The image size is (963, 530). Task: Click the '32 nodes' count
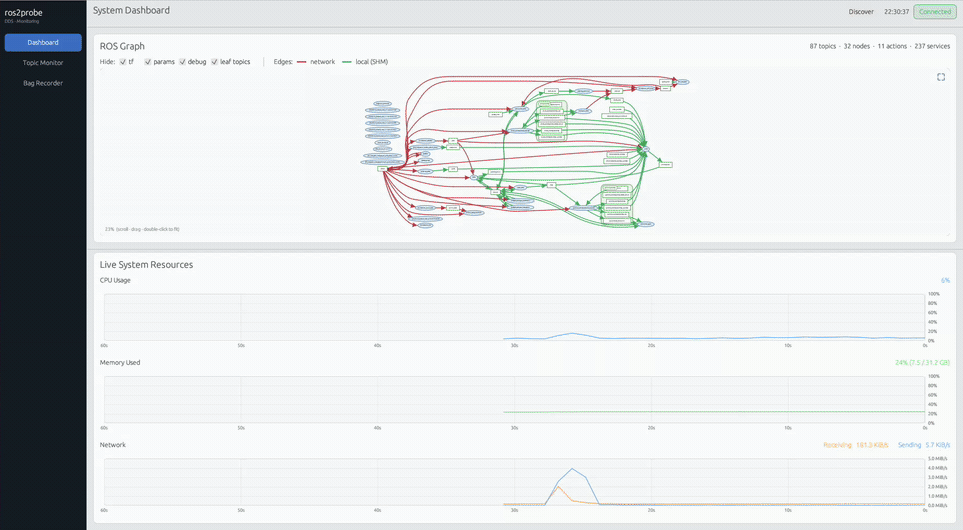coord(857,46)
